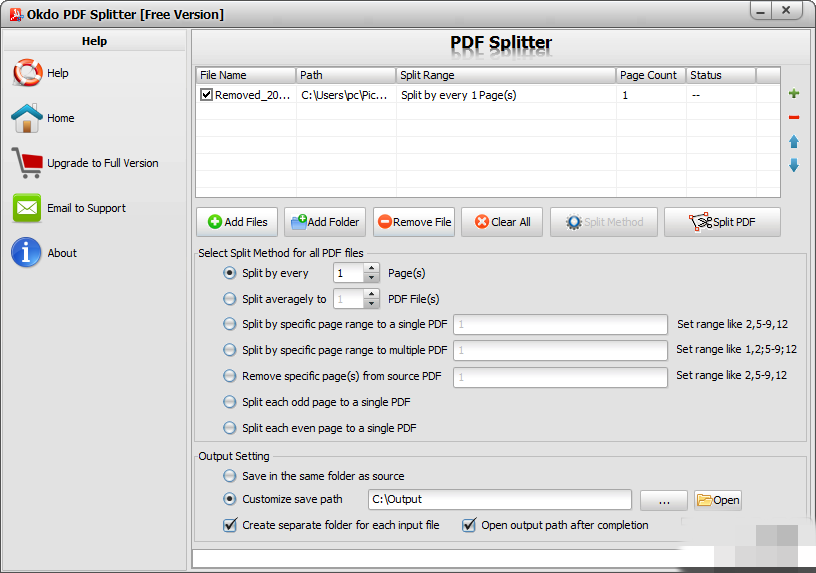This screenshot has height=573, width=816.
Task: Select Save in same folder as source
Action: [230, 476]
